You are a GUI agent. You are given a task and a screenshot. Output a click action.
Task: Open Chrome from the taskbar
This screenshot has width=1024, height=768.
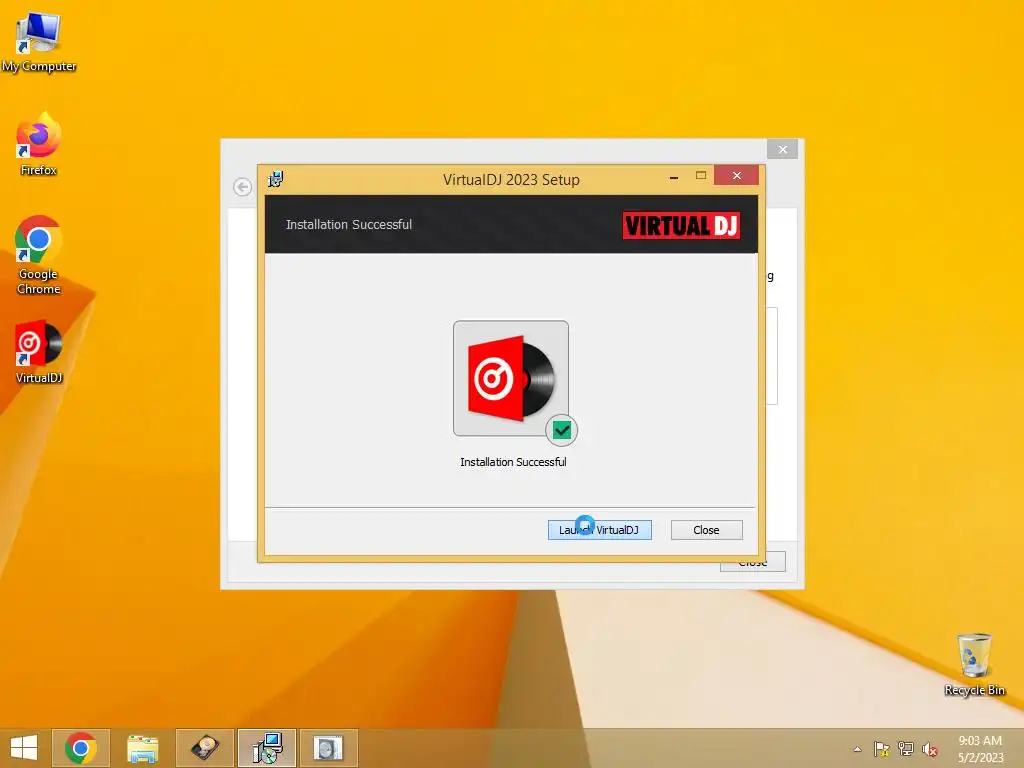pyautogui.click(x=81, y=748)
